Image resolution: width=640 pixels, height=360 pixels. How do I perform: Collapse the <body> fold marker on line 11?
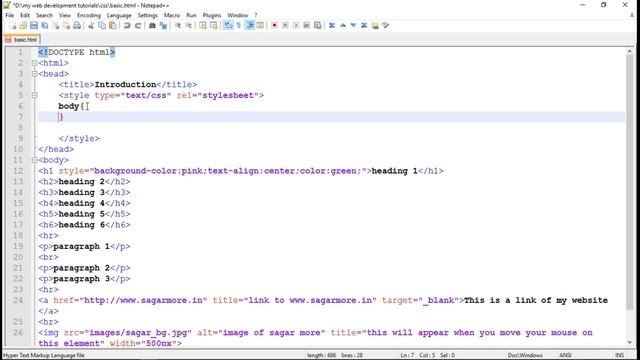35,160
